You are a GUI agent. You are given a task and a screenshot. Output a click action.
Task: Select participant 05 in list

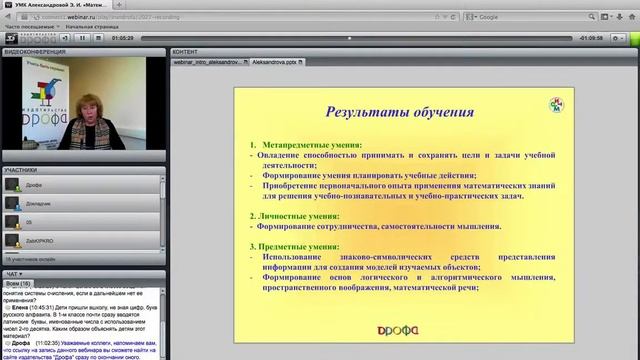pyautogui.click(x=81, y=222)
